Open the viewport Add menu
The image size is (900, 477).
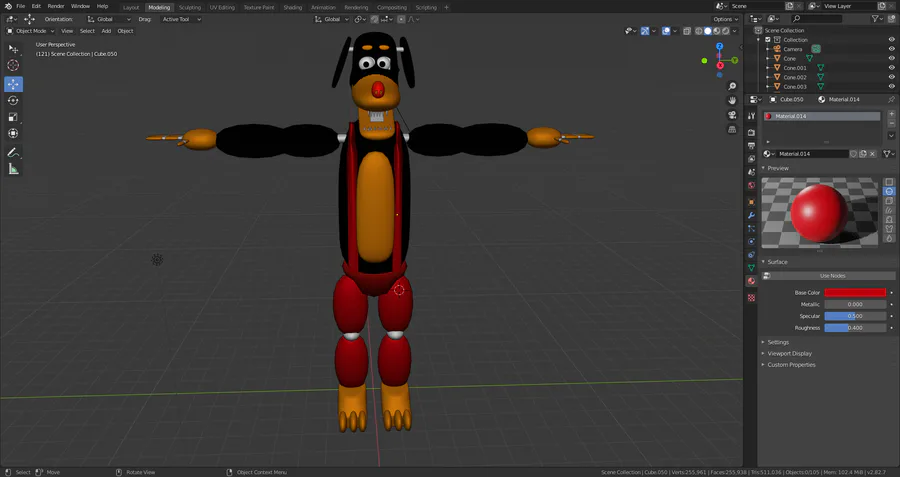point(106,31)
